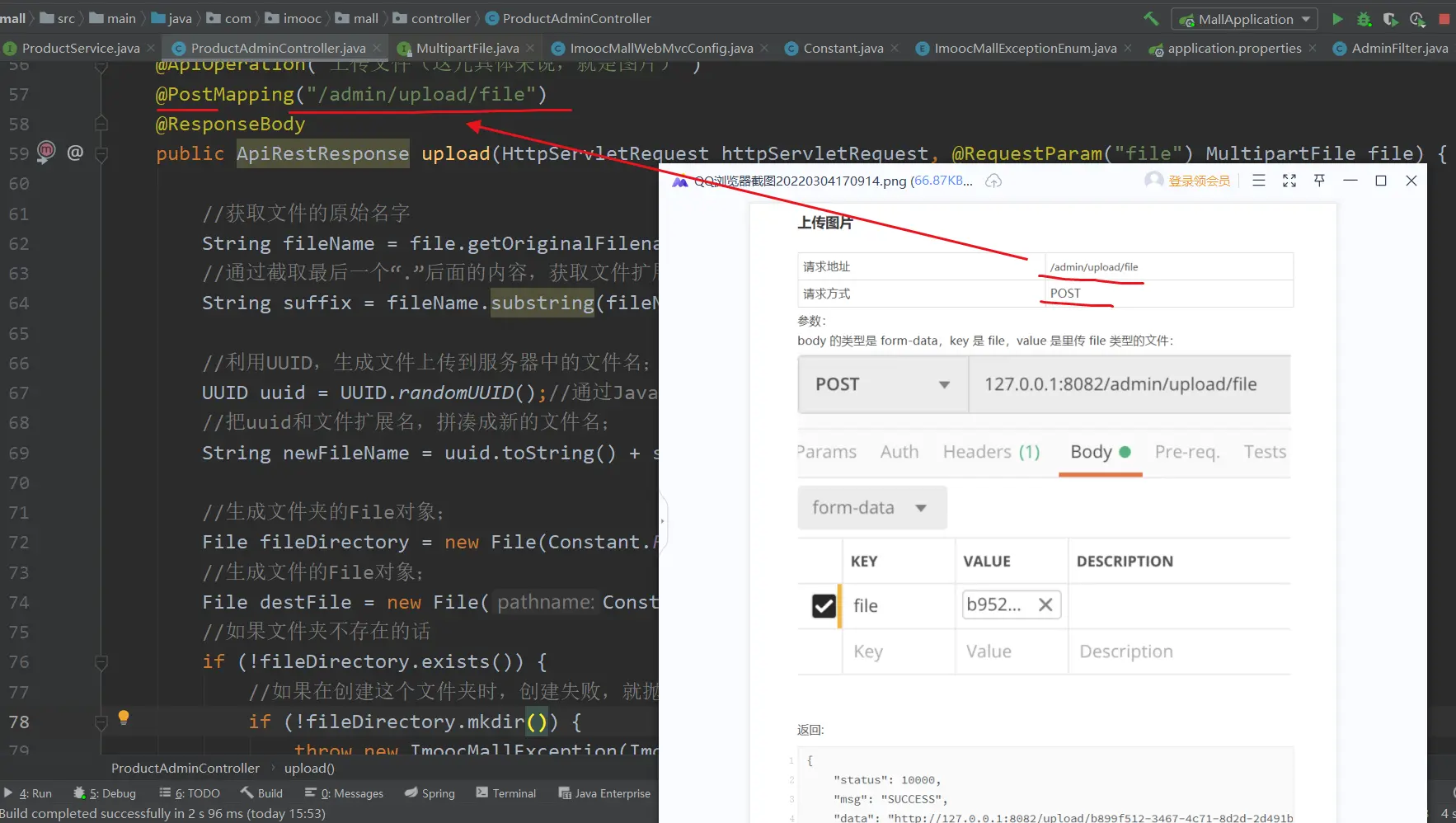Viewport: 1456px width, 823px height.
Task: Open the POST method dropdown
Action: point(944,384)
